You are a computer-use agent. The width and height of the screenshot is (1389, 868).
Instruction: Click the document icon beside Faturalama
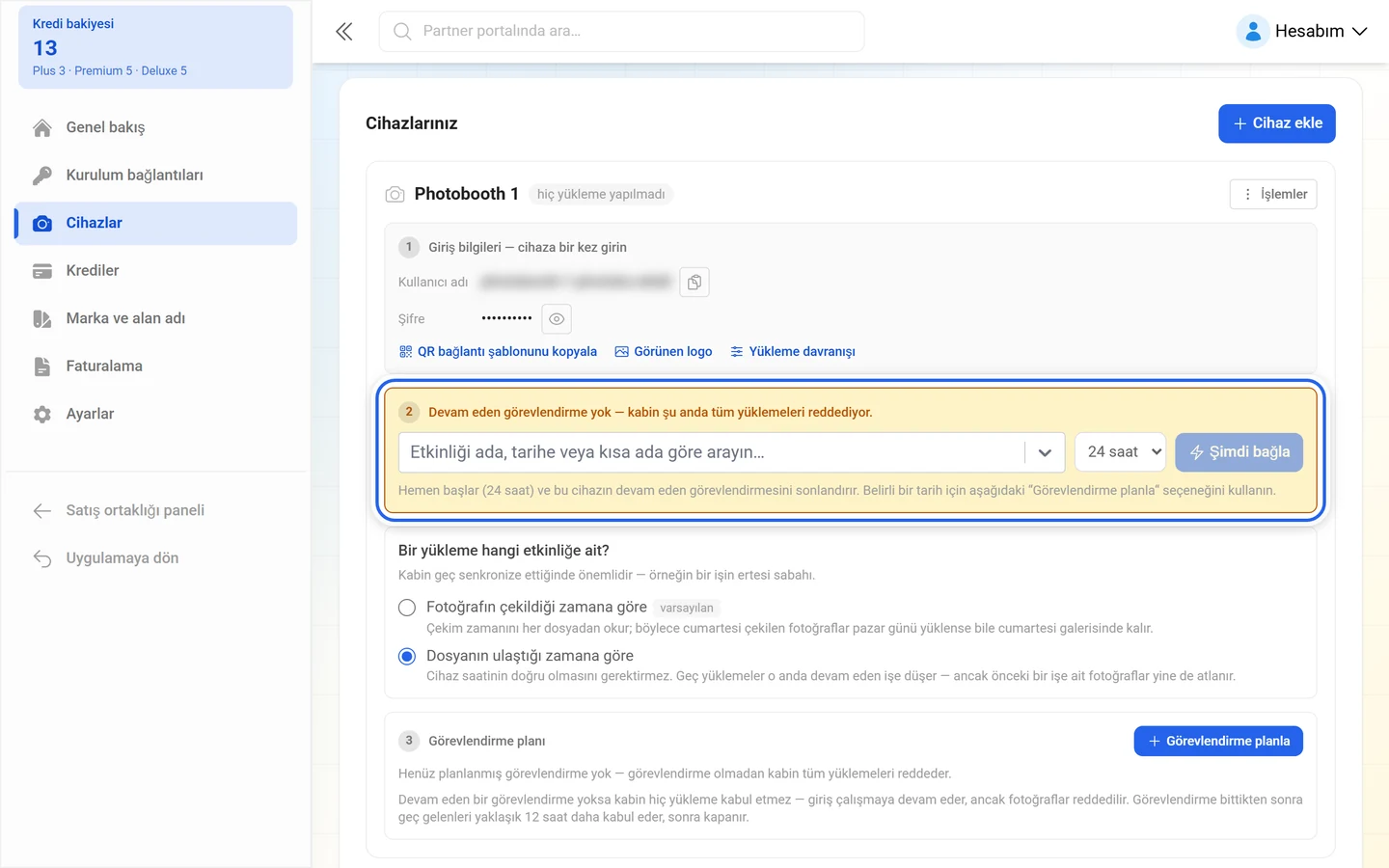42,366
